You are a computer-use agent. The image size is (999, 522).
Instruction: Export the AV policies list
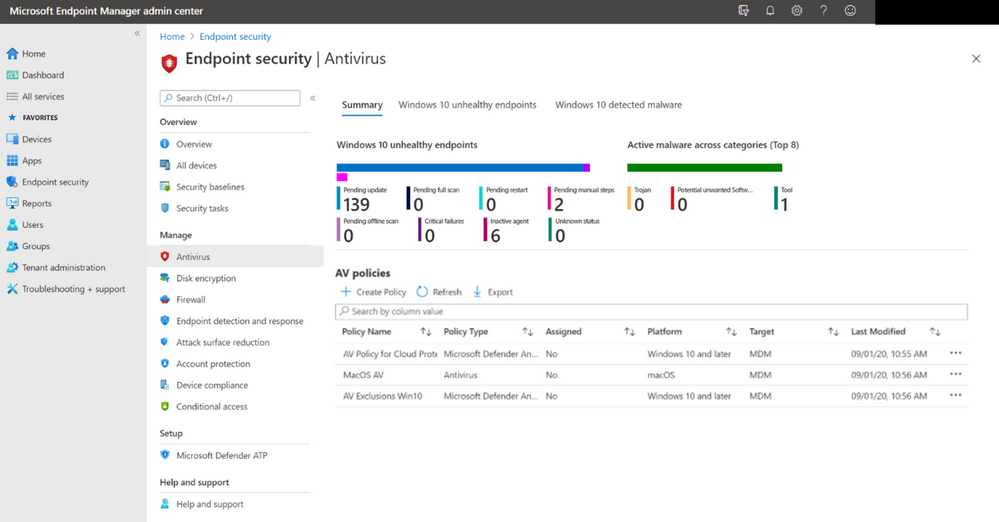tap(492, 292)
